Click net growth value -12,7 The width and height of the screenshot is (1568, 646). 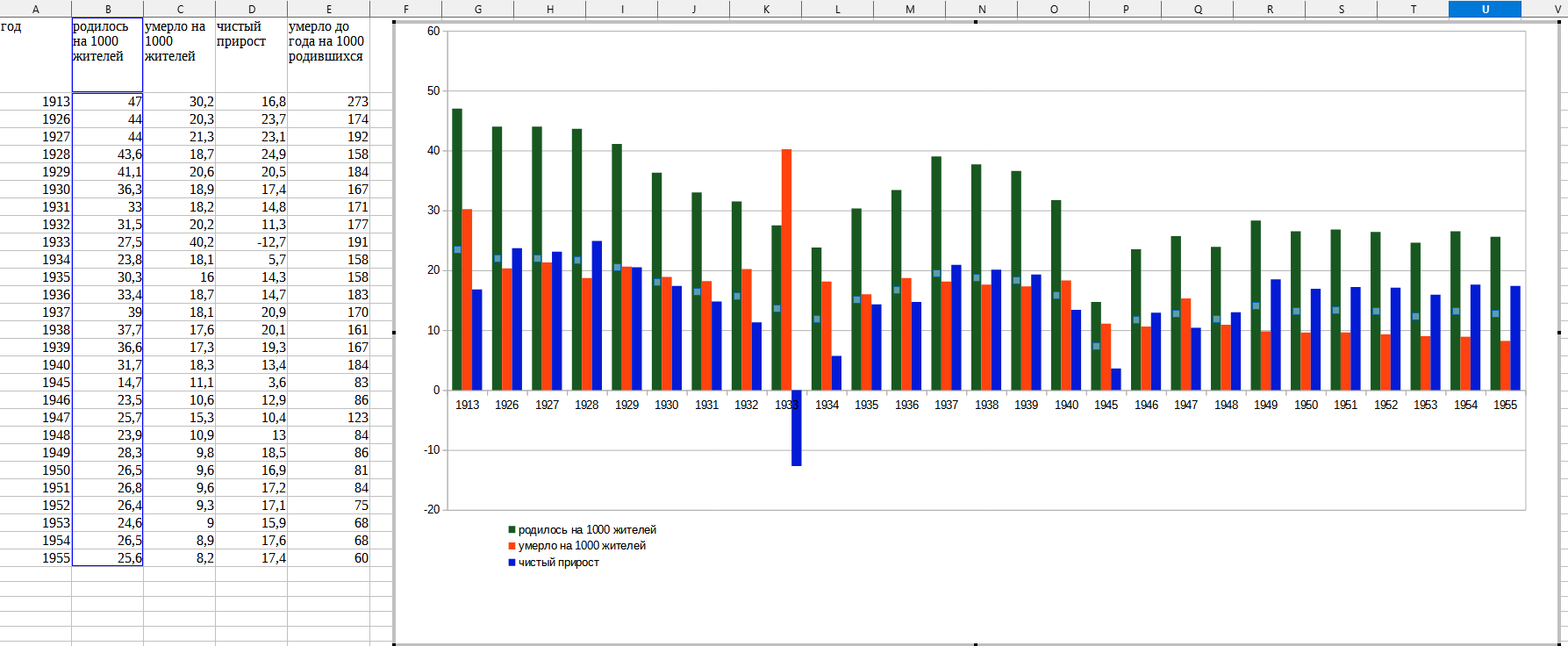click(x=252, y=242)
